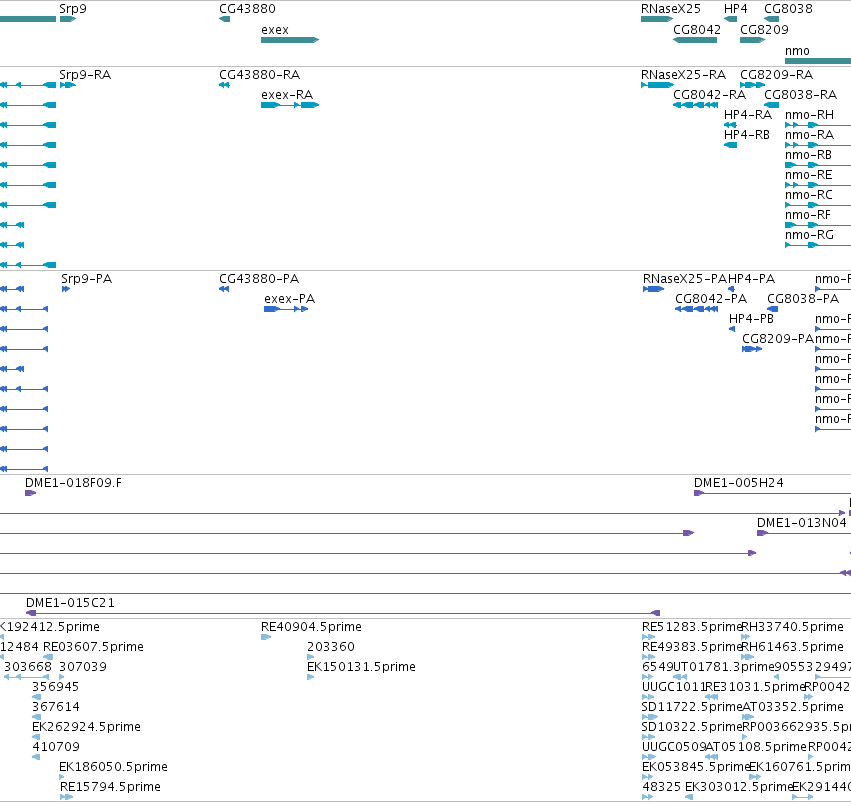Select the nmo-RC transcript label
851x802 pixels.
pos(809,195)
